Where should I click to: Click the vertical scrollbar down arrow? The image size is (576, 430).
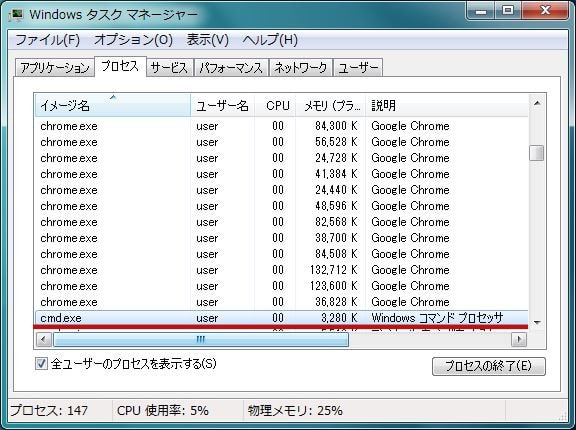tap(537, 322)
